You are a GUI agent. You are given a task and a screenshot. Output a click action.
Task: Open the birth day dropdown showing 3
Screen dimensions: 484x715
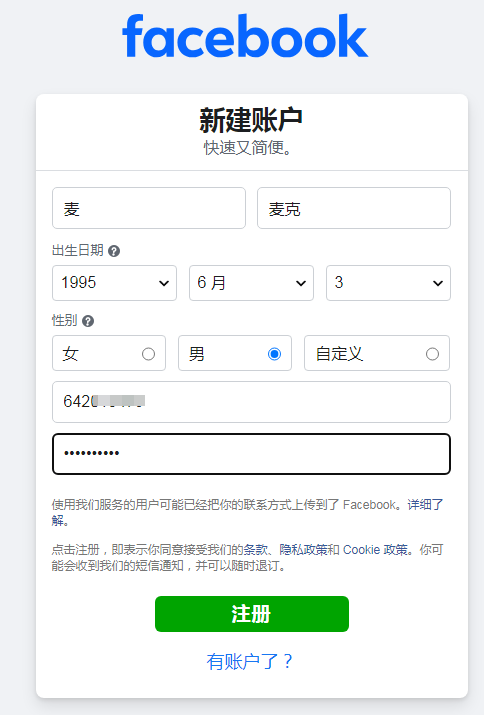pyautogui.click(x=388, y=283)
